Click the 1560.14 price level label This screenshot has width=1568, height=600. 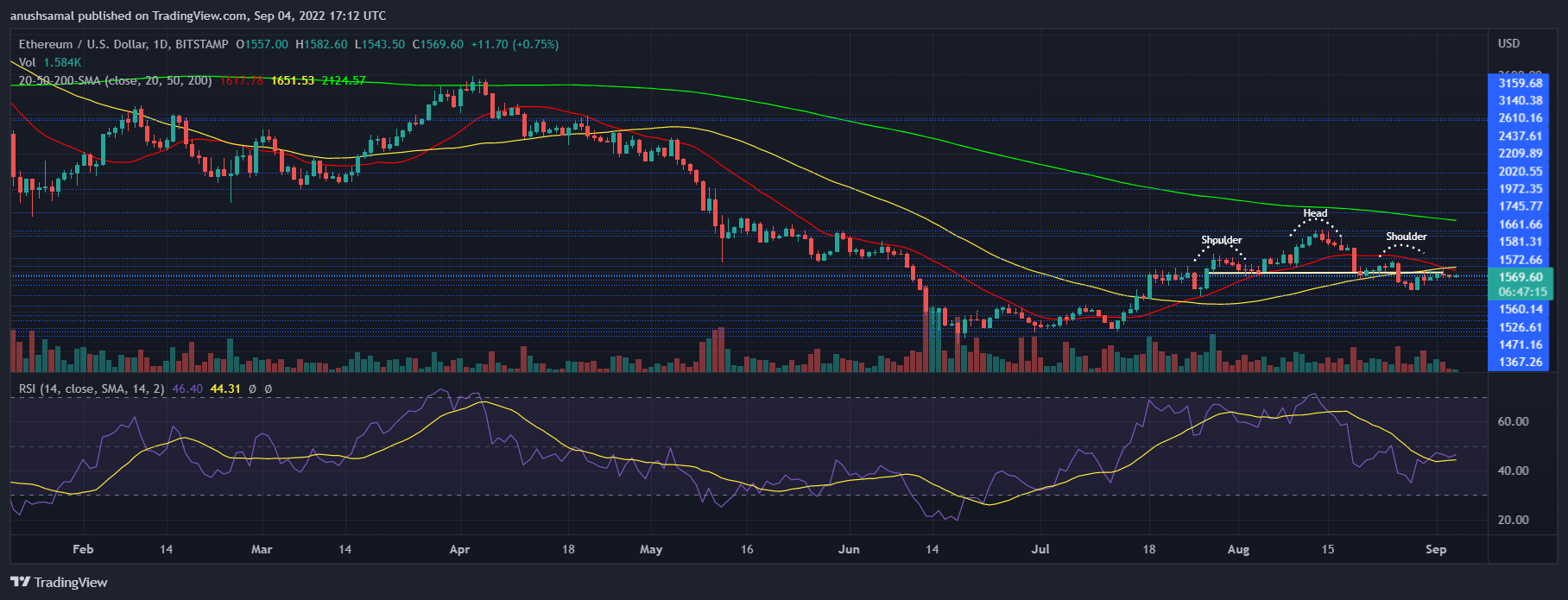[1521, 309]
